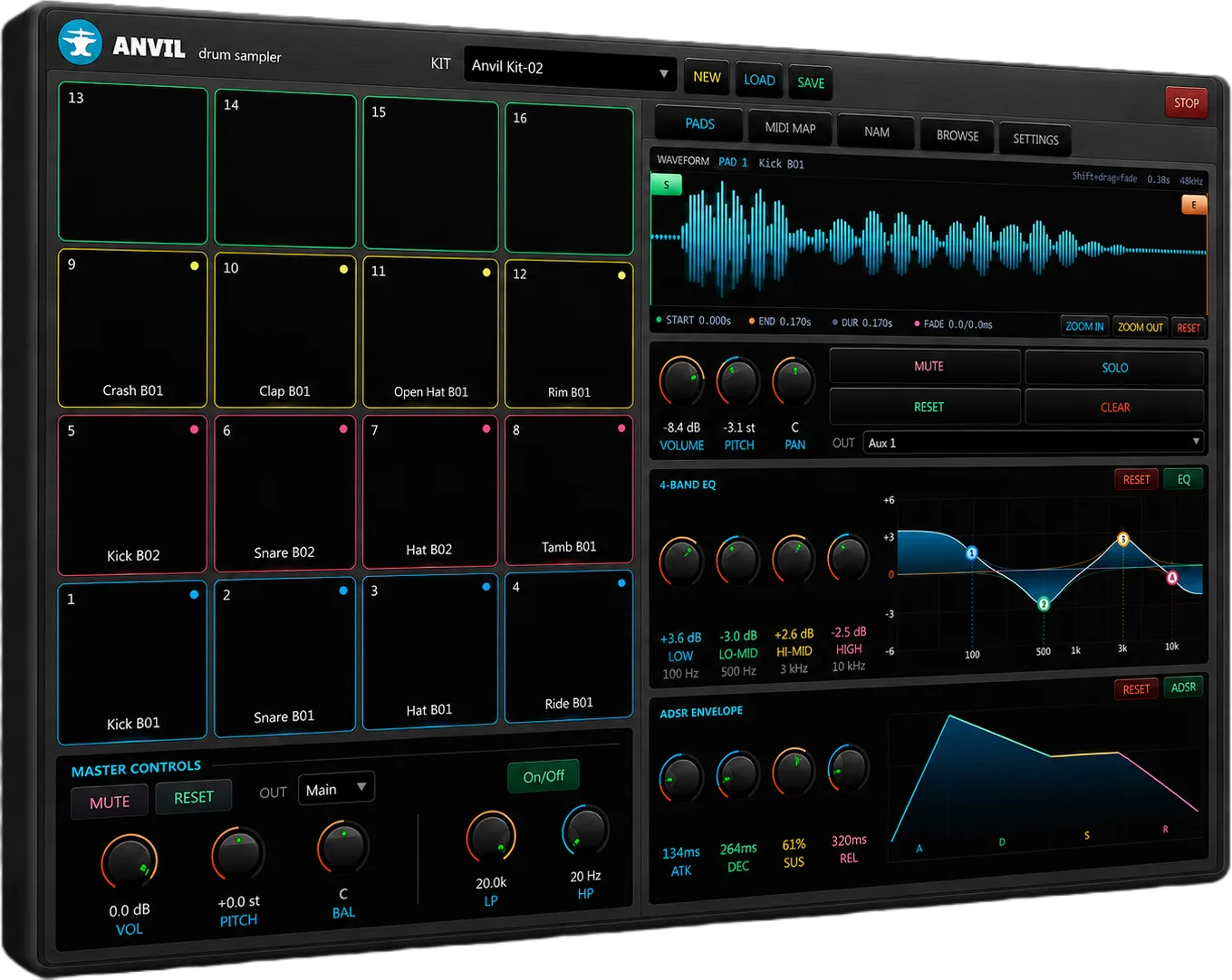Open the pad OUT Aux 1 dropdown
1232x980 pixels.
[1034, 442]
